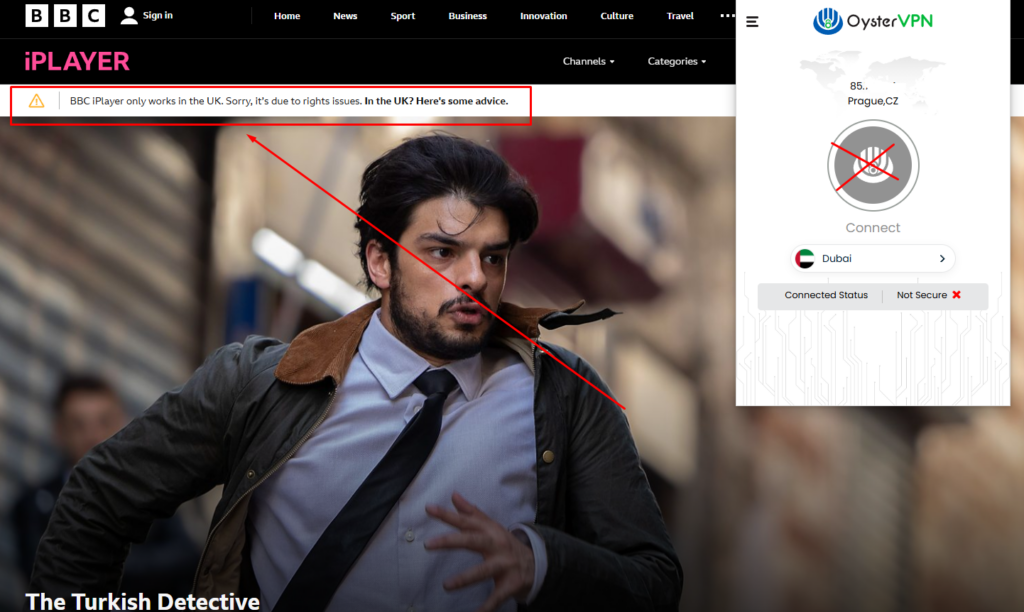Click the Travel link in the top bar
Viewport: 1024px width, 612px height.
tap(680, 16)
